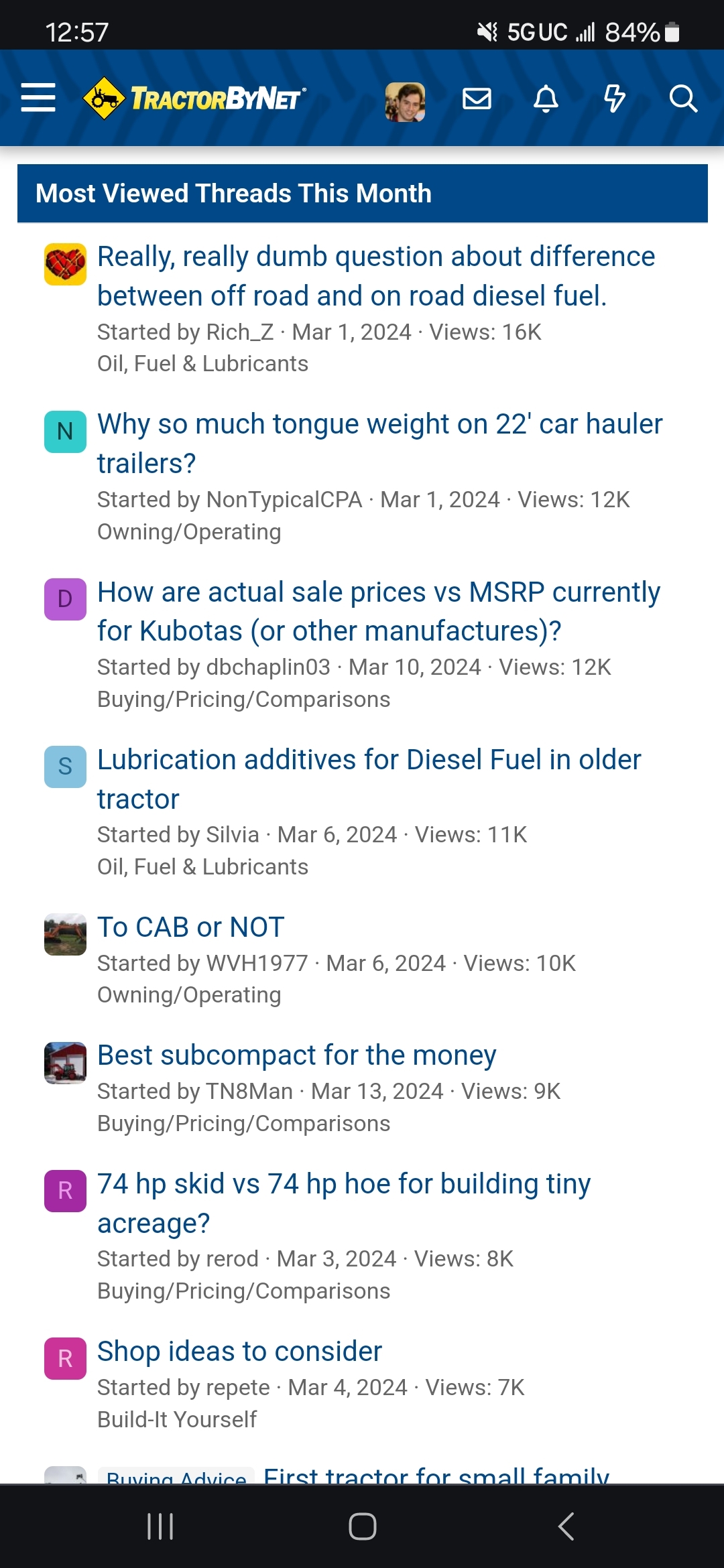Tap TN8Man's red barn avatar
Screen dimensions: 724x1568
point(65,1063)
